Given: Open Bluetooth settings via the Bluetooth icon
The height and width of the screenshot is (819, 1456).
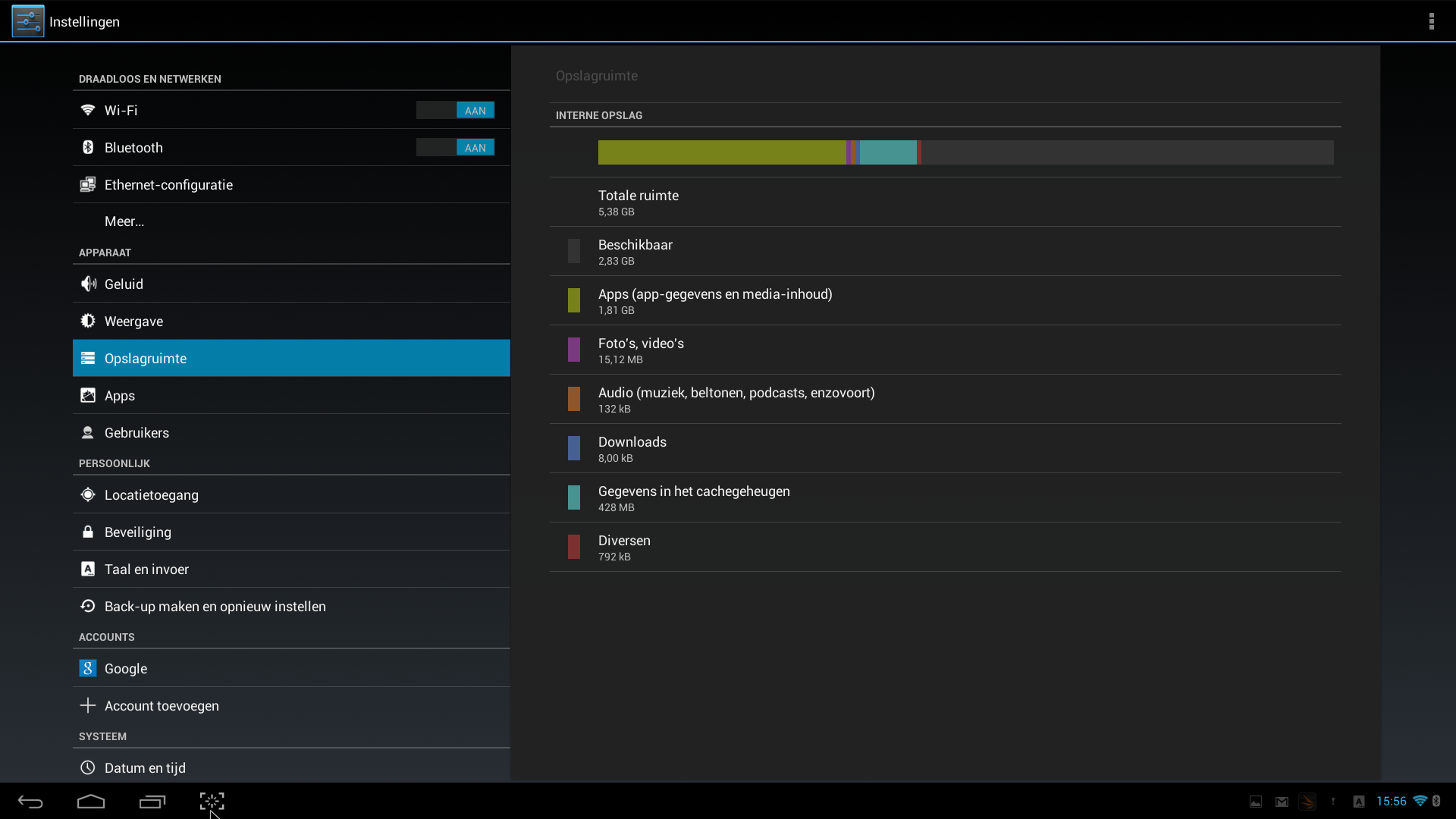Looking at the screenshot, I should [x=88, y=147].
